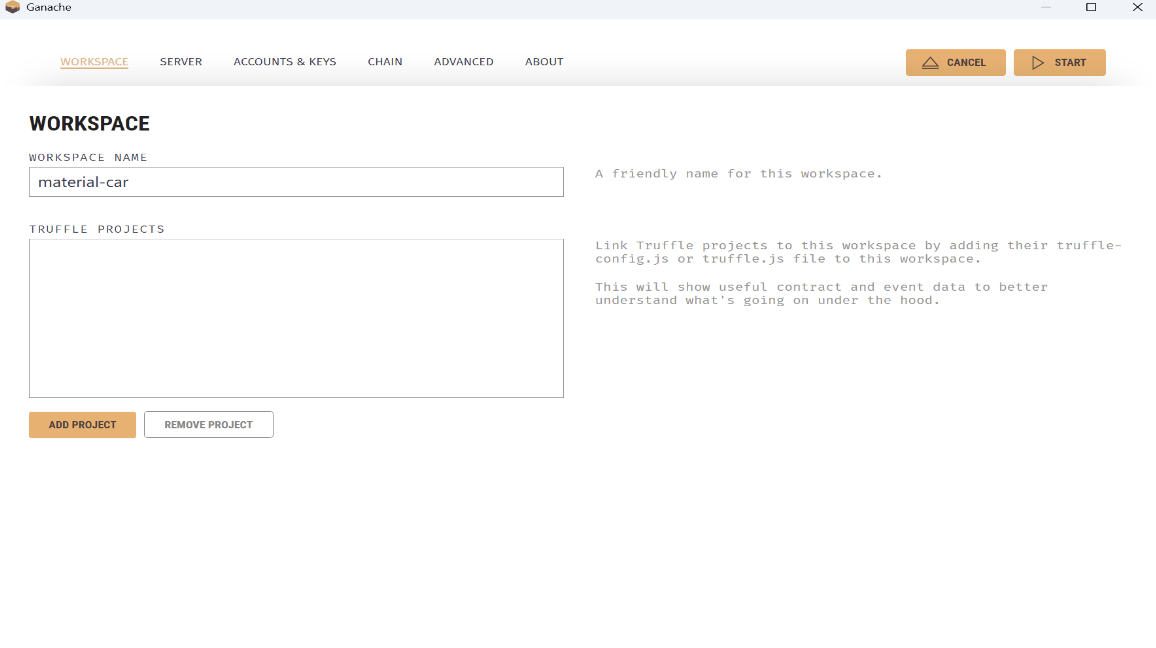Click 'A friendly name for this workspace.' text
The image size is (1156, 648).
pos(739,174)
